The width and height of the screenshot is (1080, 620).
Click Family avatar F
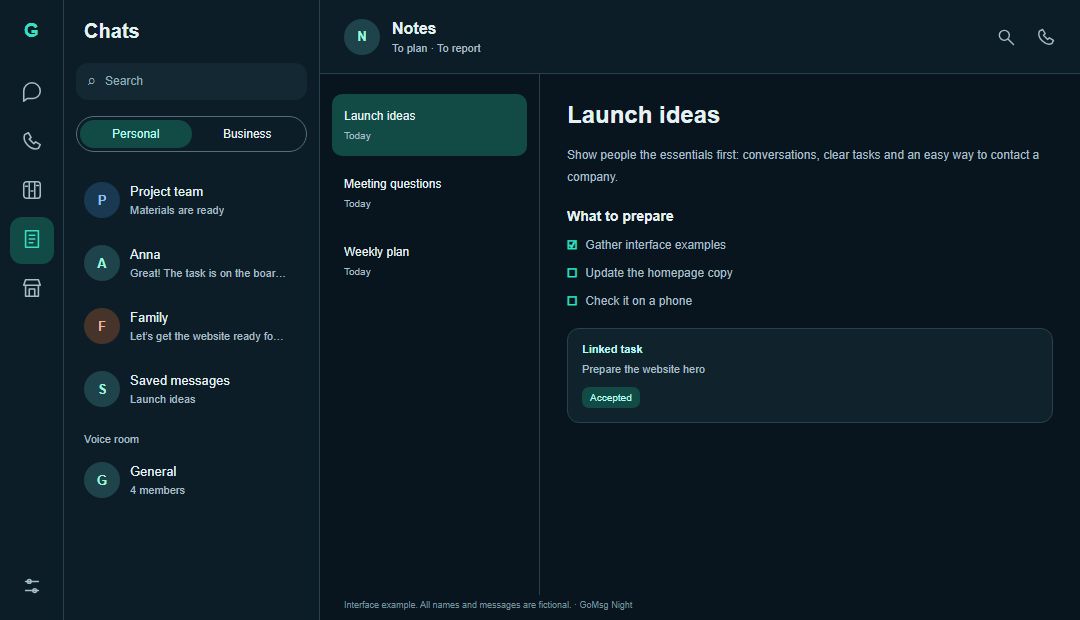pyautogui.click(x=102, y=326)
